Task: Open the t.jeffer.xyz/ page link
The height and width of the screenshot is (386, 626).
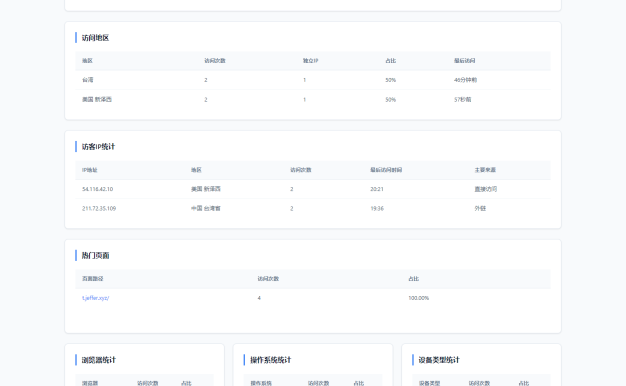Action: [95, 298]
